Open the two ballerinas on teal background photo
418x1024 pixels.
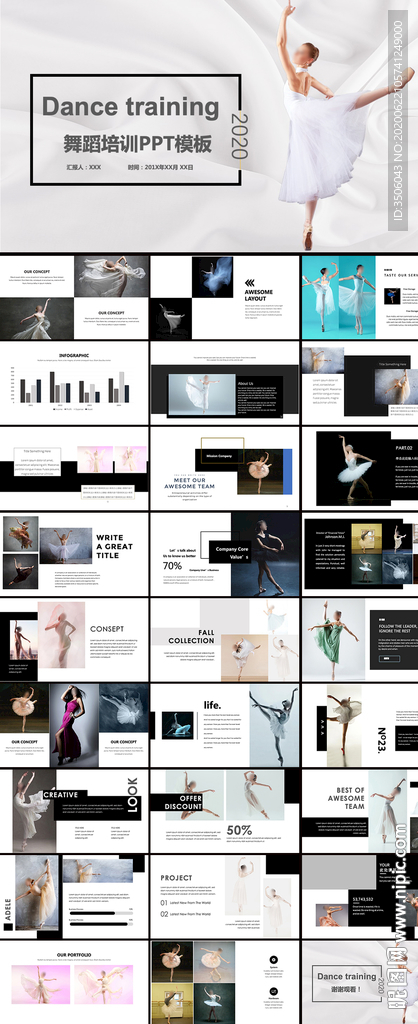coord(338,295)
